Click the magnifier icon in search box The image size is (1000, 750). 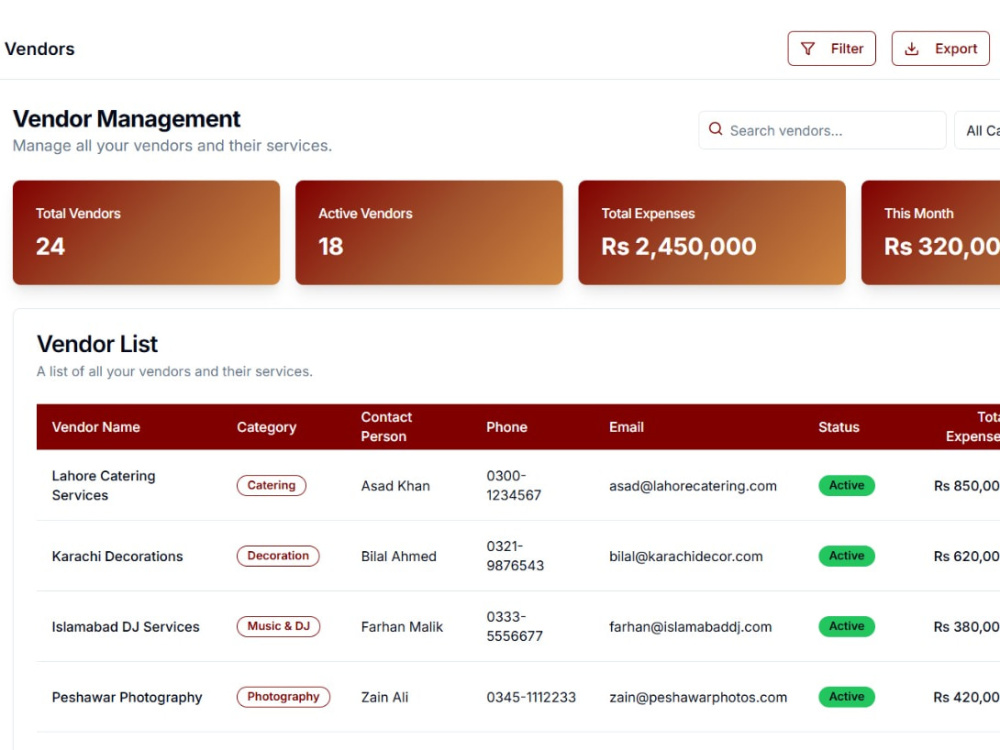[716, 129]
